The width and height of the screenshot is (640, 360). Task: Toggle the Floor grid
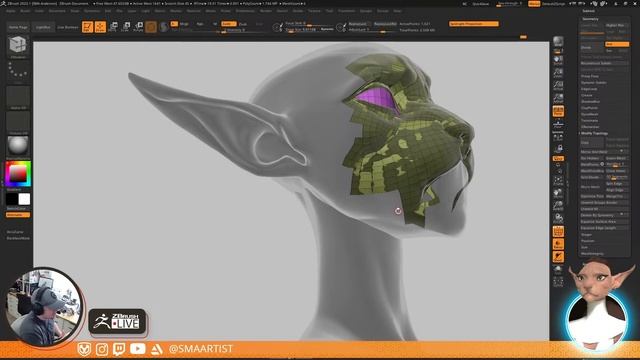(558, 124)
